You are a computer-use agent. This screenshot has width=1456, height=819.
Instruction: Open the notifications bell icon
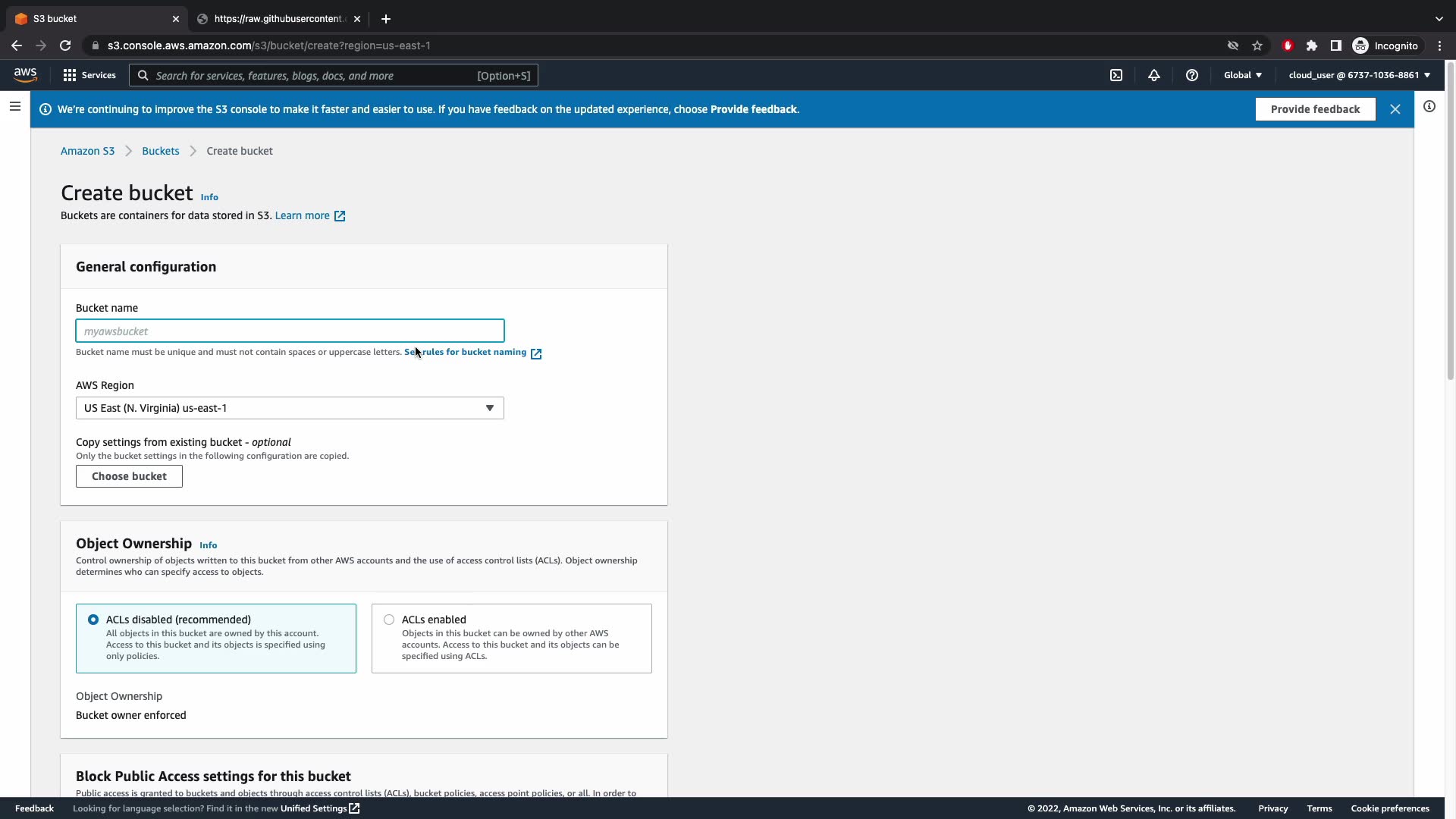pyautogui.click(x=1153, y=75)
